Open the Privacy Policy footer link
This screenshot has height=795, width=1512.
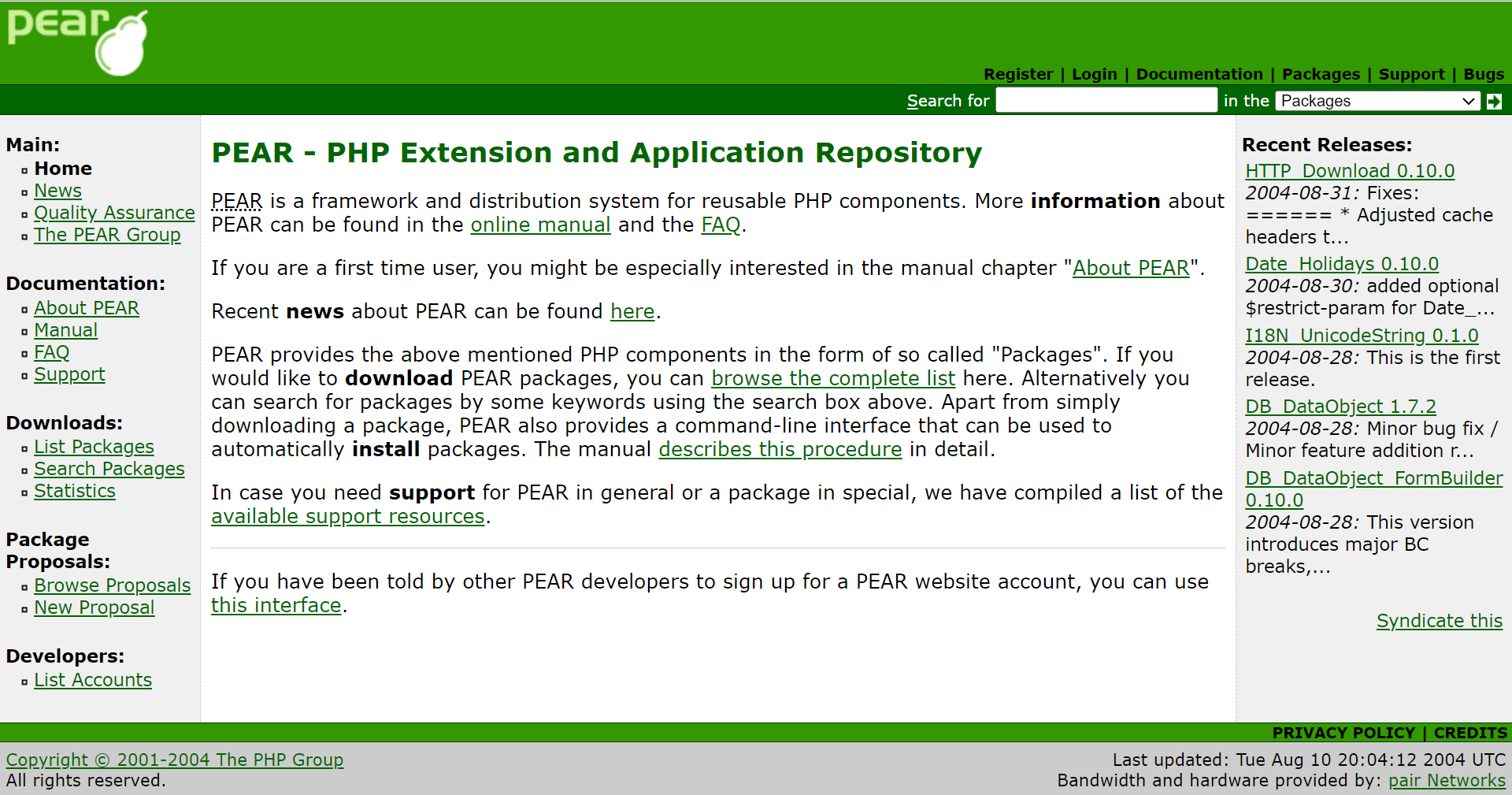point(1343,733)
